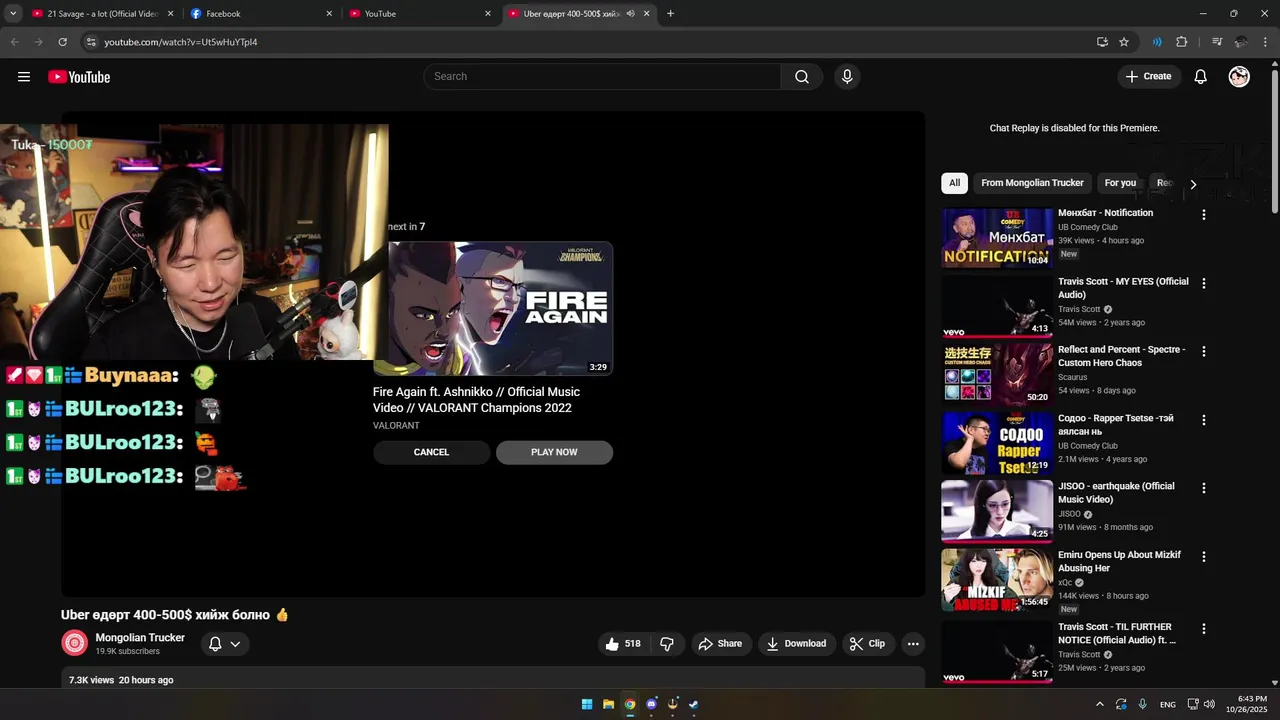The height and width of the screenshot is (720, 1280).
Task: Open more actions ellipsis under video
Action: 913,644
